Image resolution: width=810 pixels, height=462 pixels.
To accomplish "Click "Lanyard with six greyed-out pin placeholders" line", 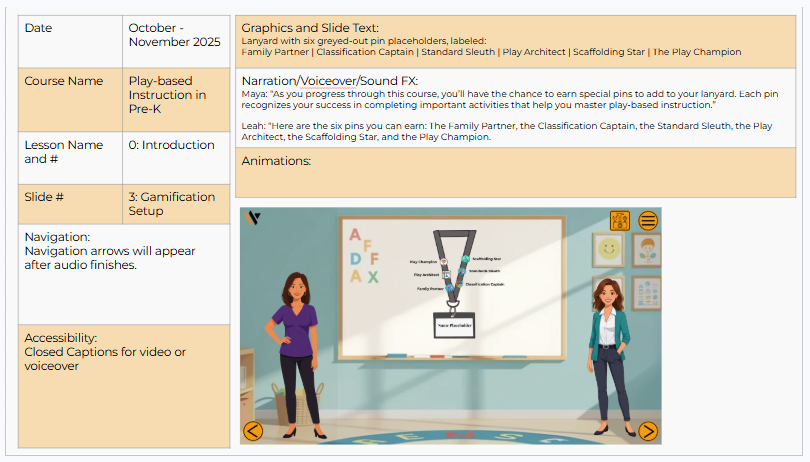I will (x=364, y=41).
